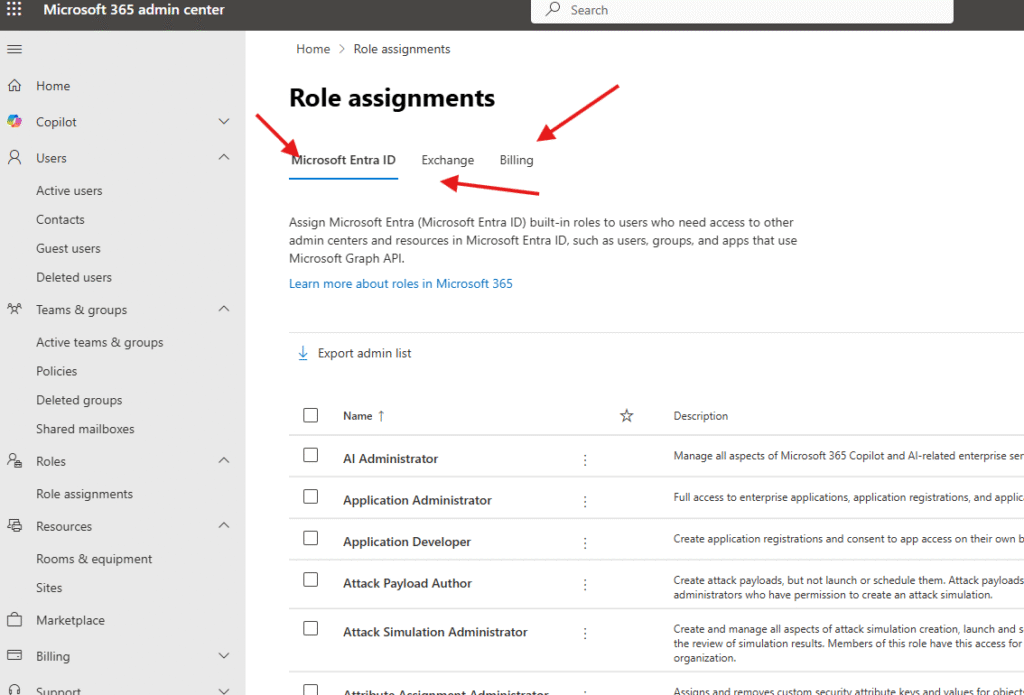
Task: Collapse the Teams & groups chevron
Action: point(224,310)
